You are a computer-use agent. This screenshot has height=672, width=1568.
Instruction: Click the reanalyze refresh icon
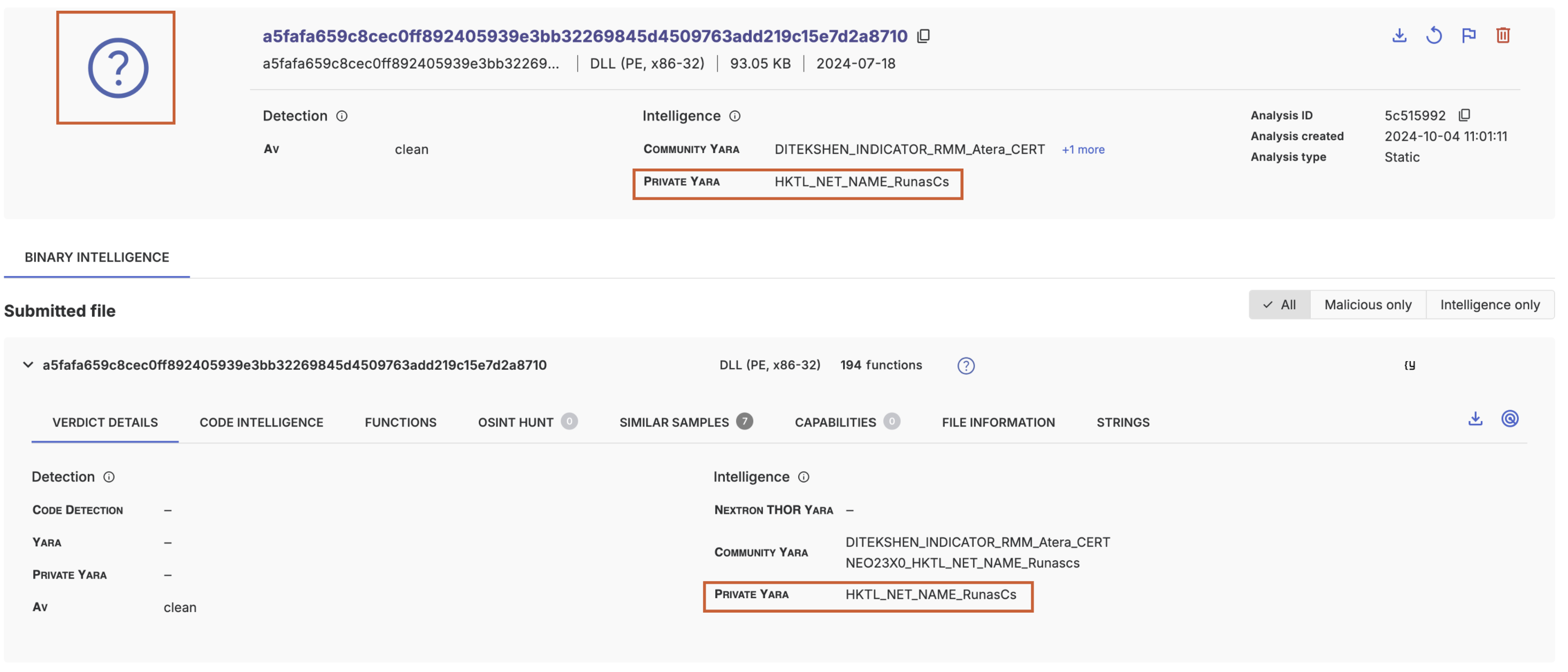pos(1434,35)
